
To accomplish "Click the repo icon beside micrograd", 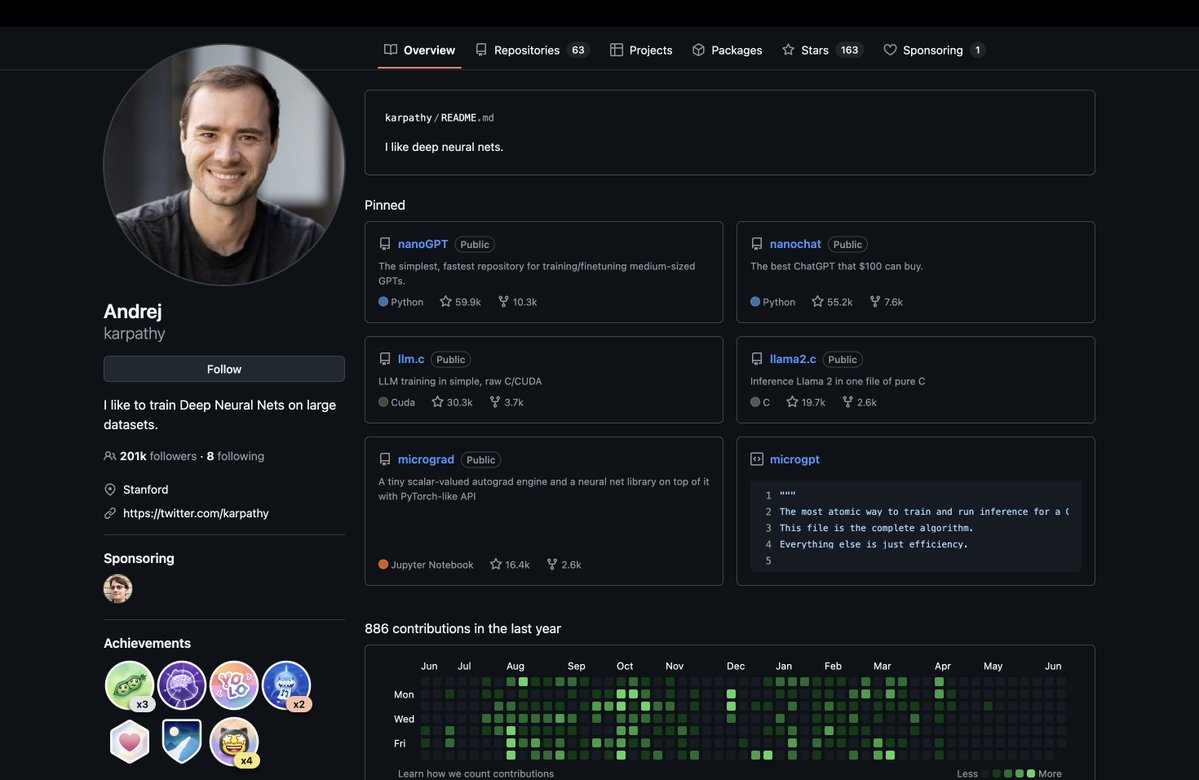I will click(385, 459).
